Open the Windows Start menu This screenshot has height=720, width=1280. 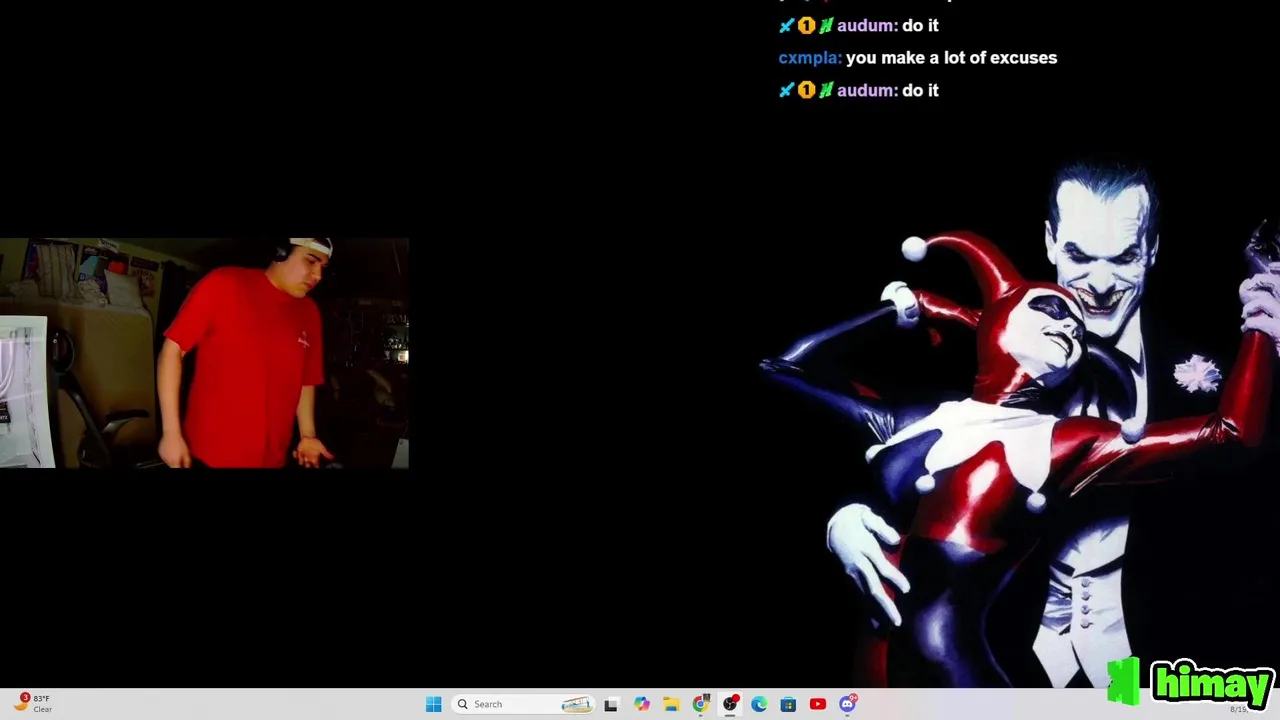(433, 704)
